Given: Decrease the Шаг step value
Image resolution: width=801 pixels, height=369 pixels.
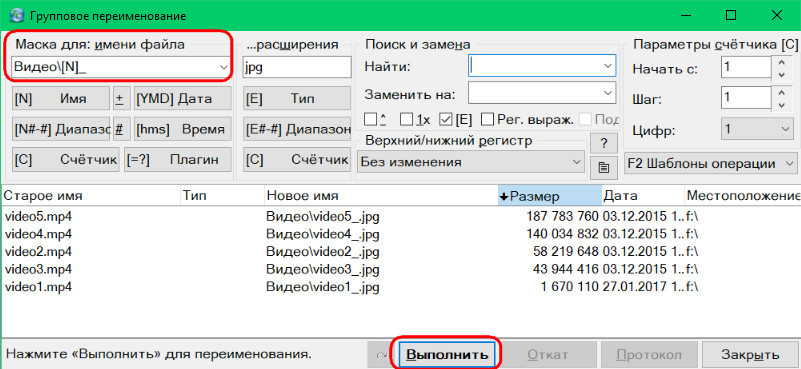Looking at the screenshot, I should coord(781,104).
